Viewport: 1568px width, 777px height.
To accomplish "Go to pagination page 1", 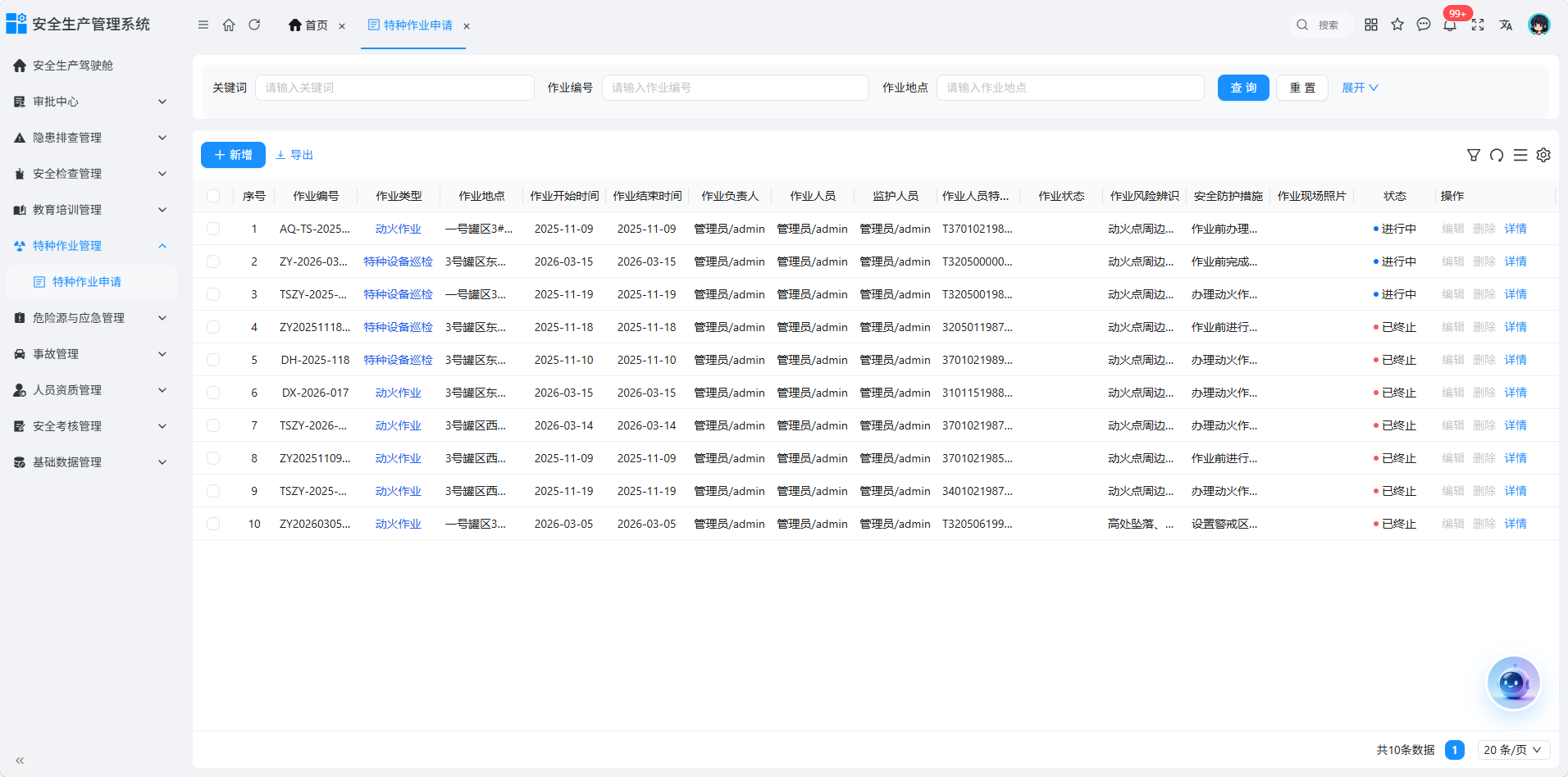I will (1455, 750).
